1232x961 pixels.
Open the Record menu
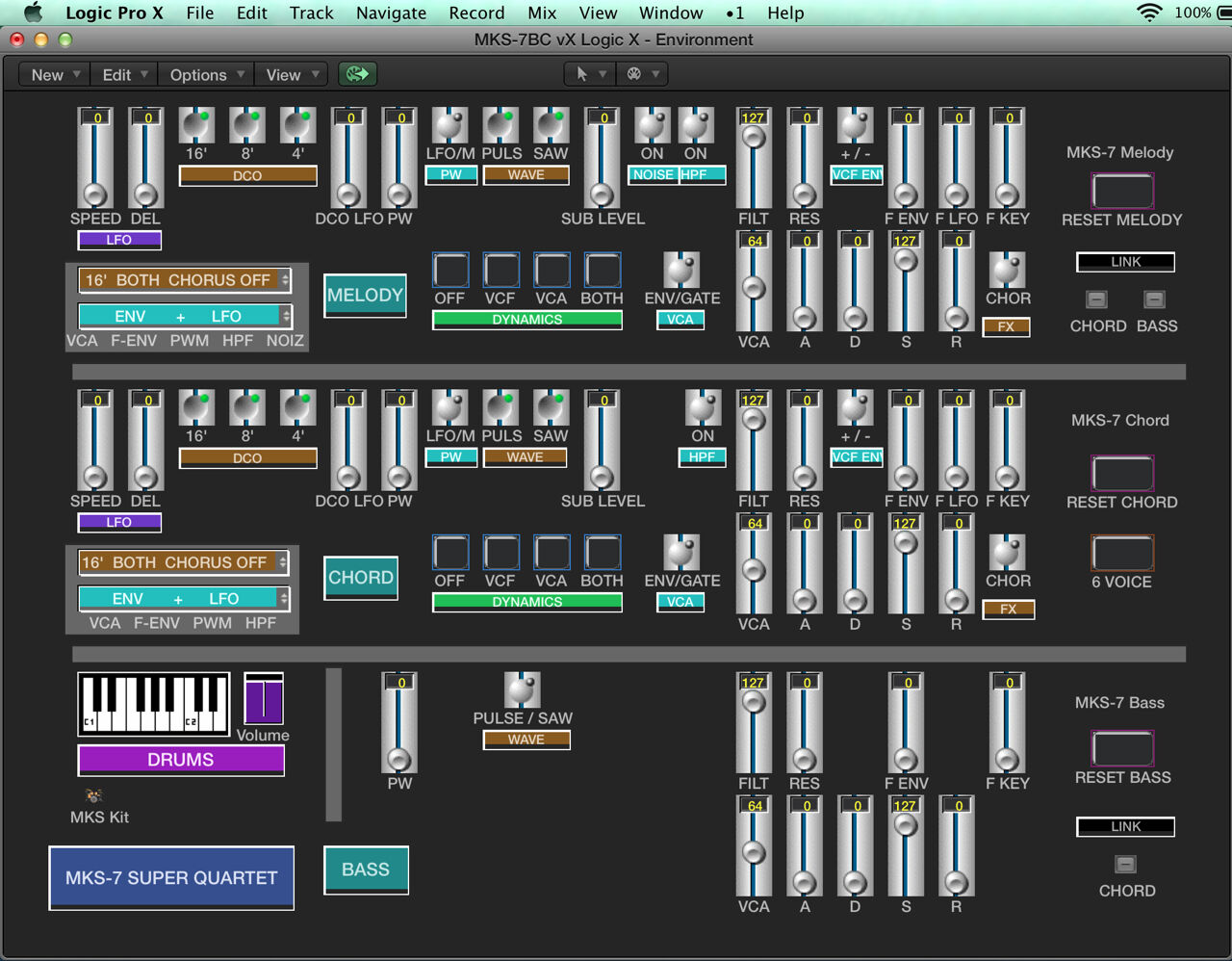476,13
